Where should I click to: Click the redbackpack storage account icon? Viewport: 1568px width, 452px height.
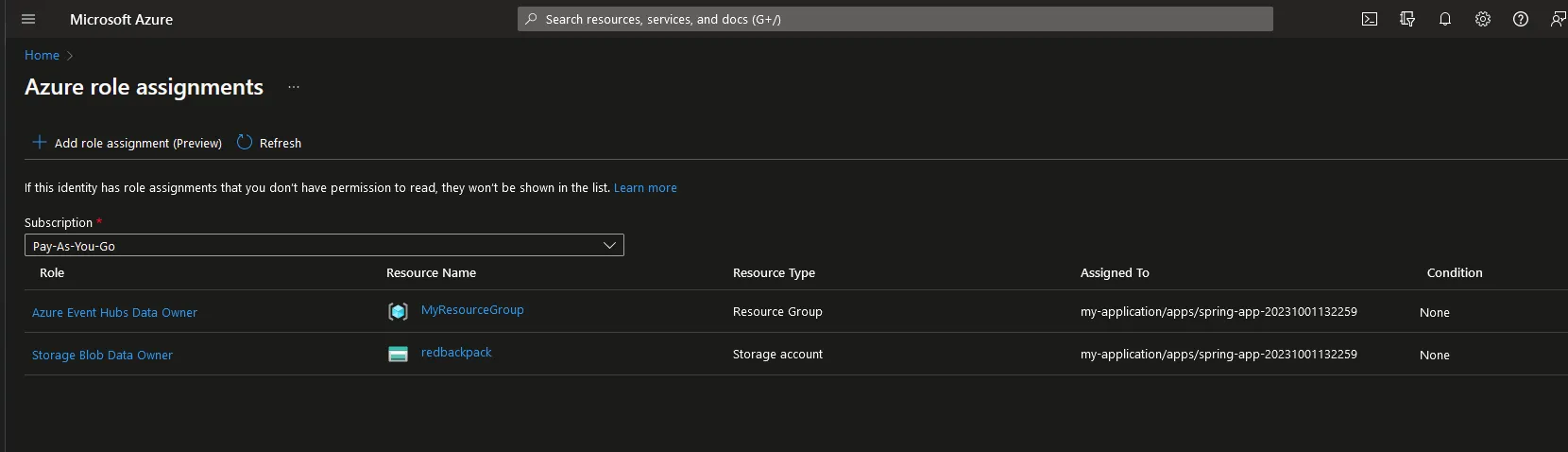pos(399,354)
